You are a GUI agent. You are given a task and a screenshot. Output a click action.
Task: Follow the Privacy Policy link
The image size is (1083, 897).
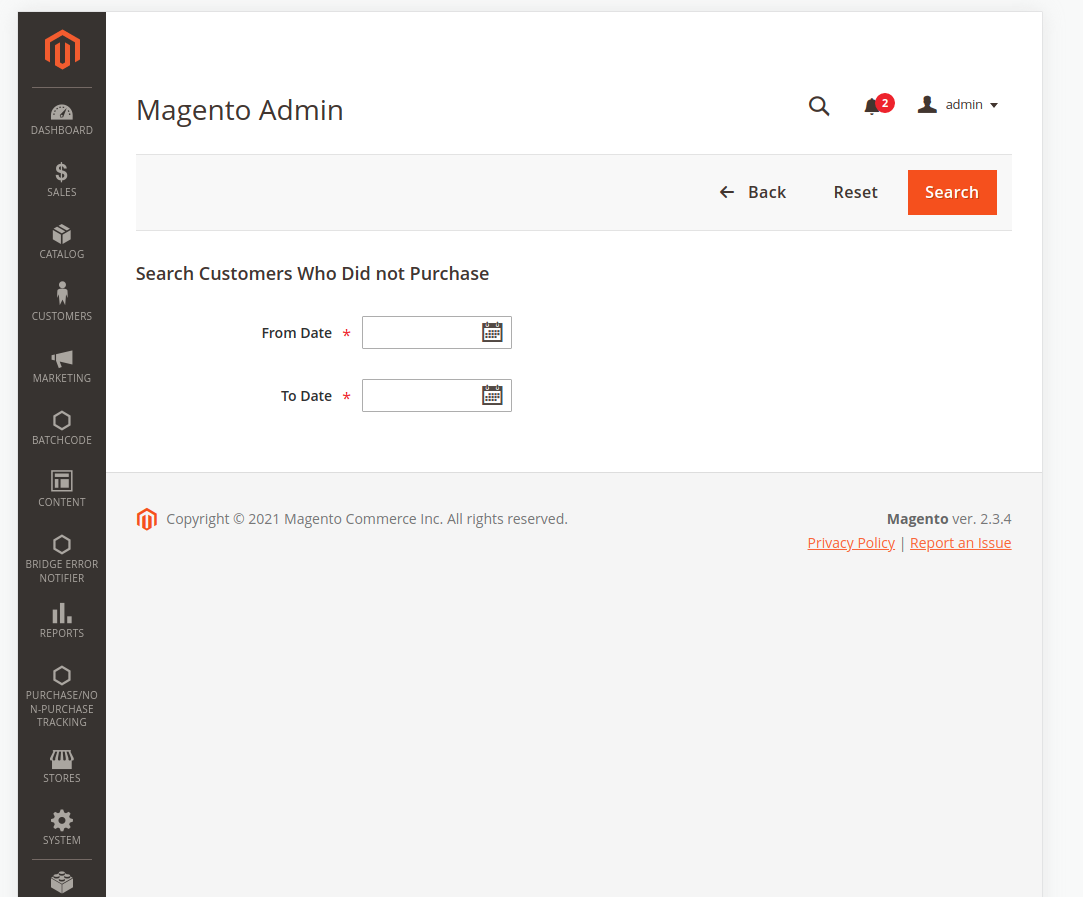tap(851, 543)
